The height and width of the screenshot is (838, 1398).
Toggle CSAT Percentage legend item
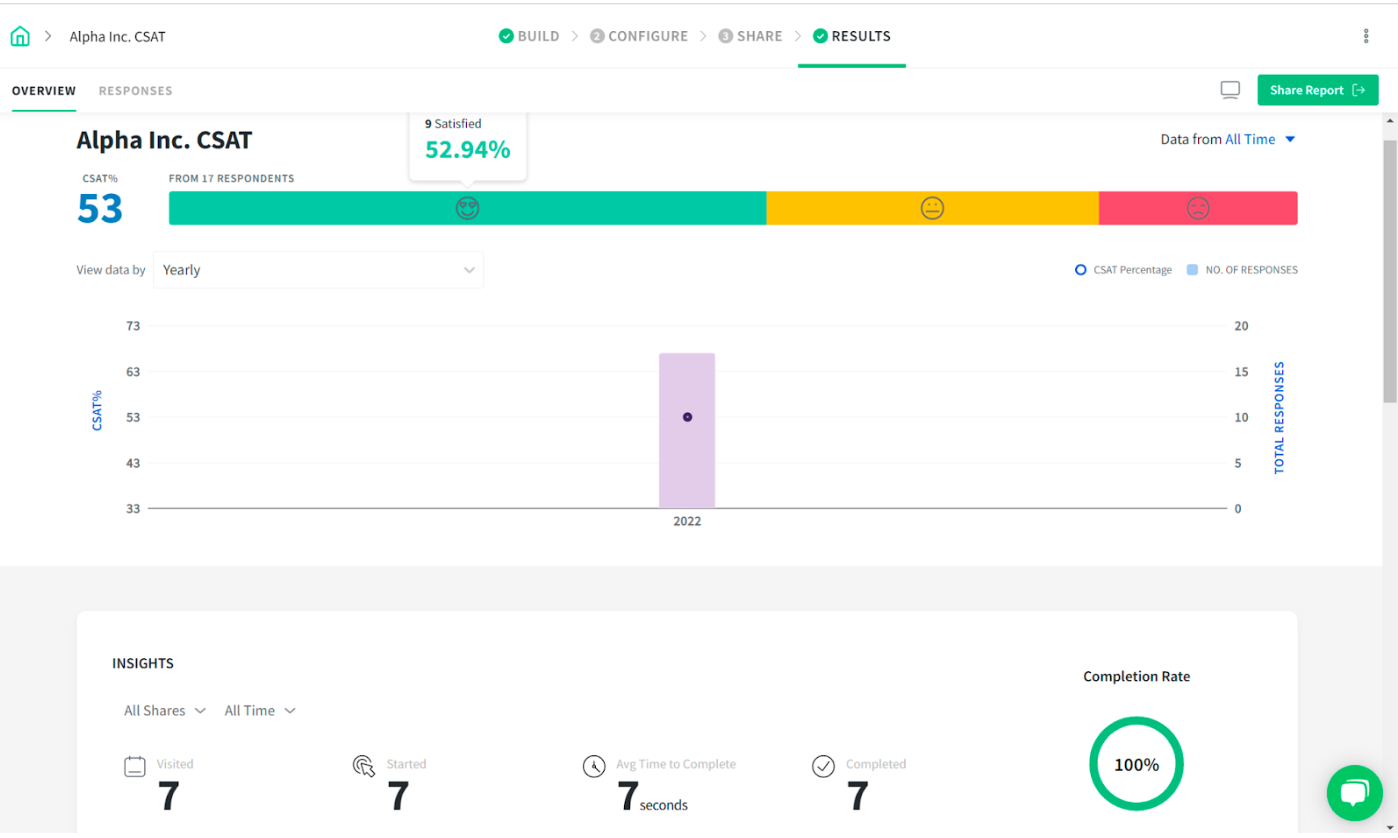[1123, 270]
